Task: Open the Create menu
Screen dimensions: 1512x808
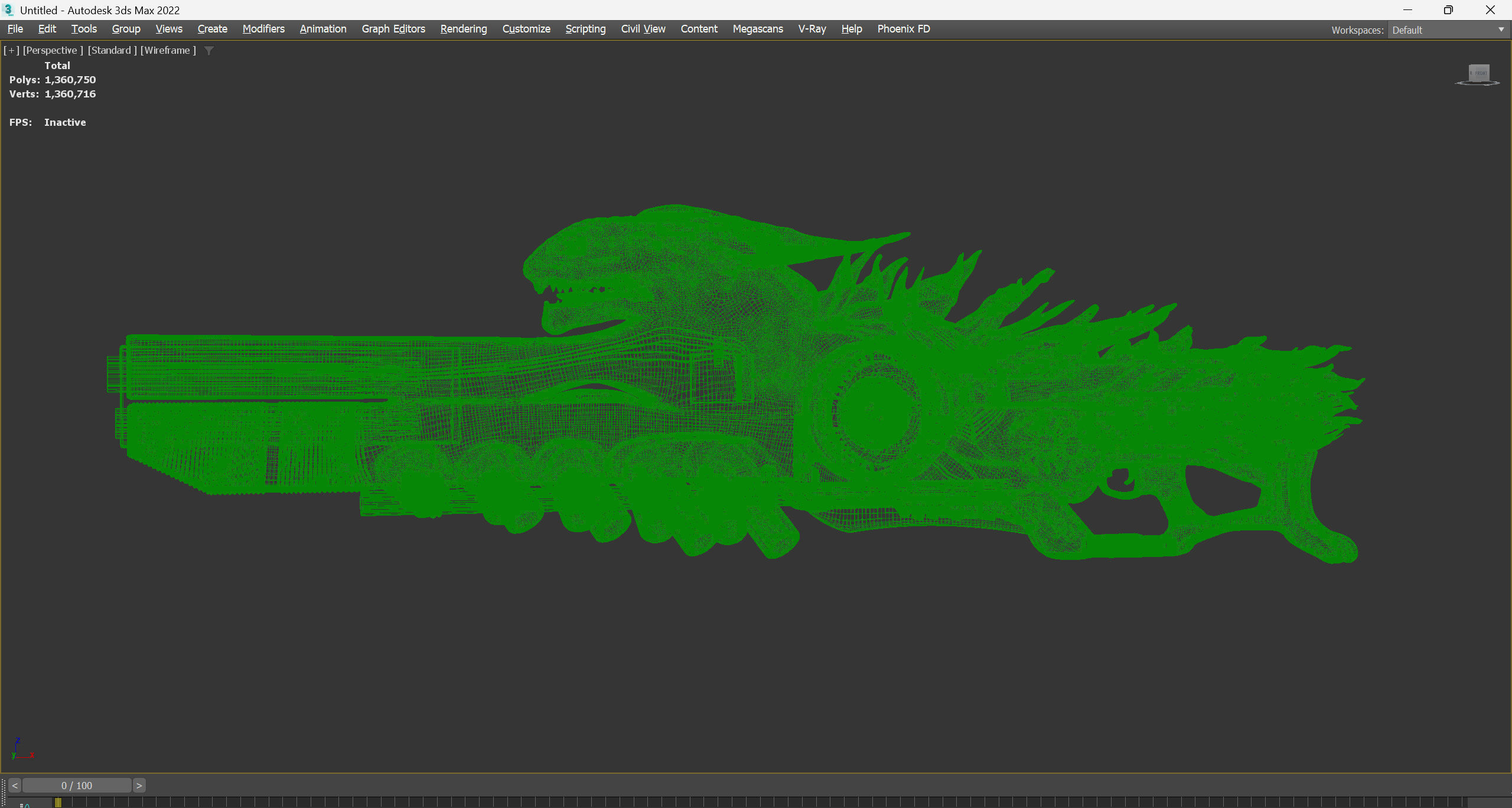Action: click(213, 29)
